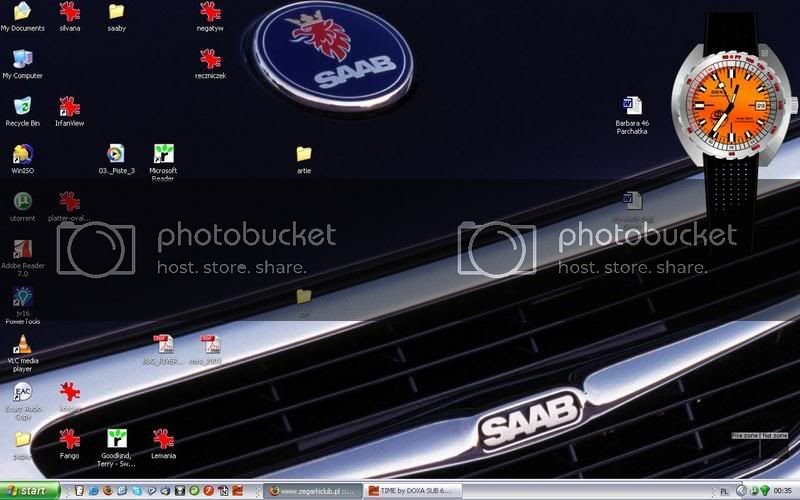The width and height of the screenshot is (800, 500).
Task: Launch VLC media player
Action: tap(22, 353)
